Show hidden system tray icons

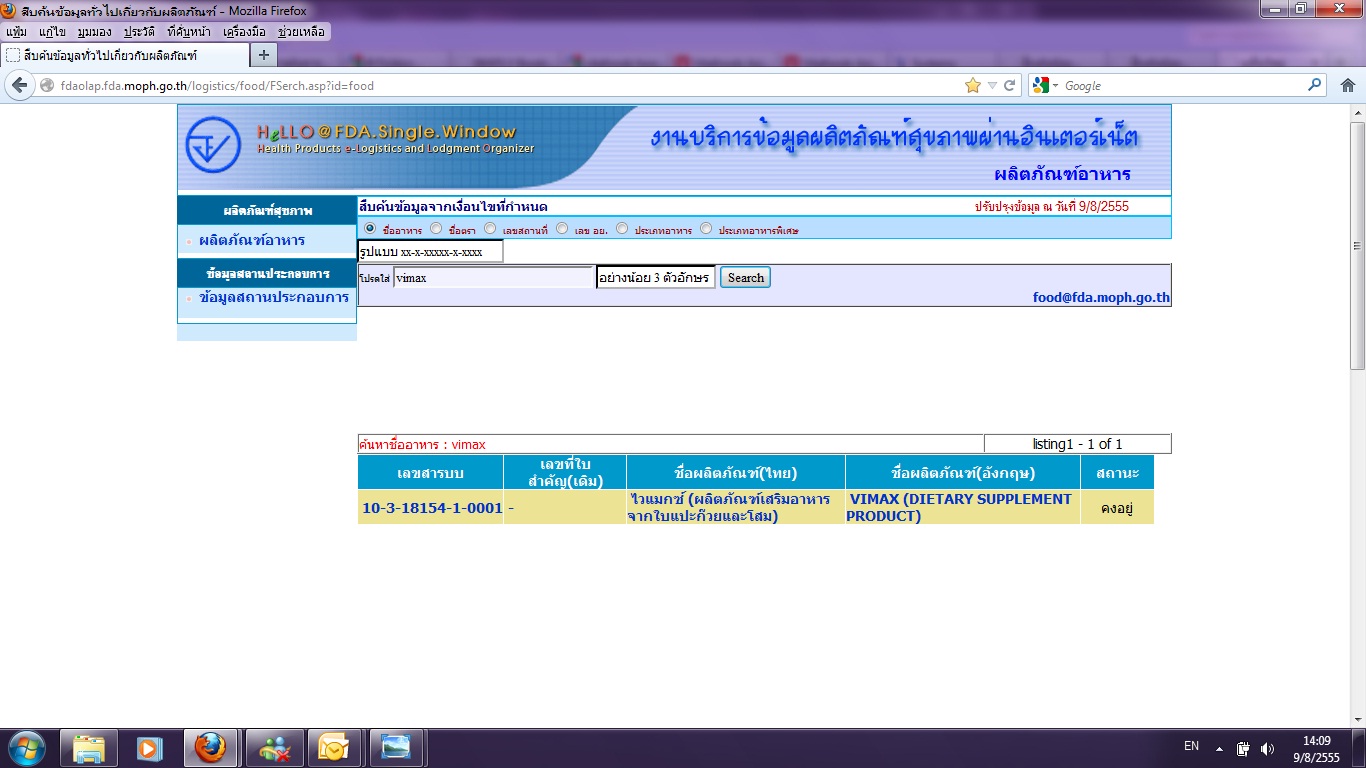coord(1219,748)
